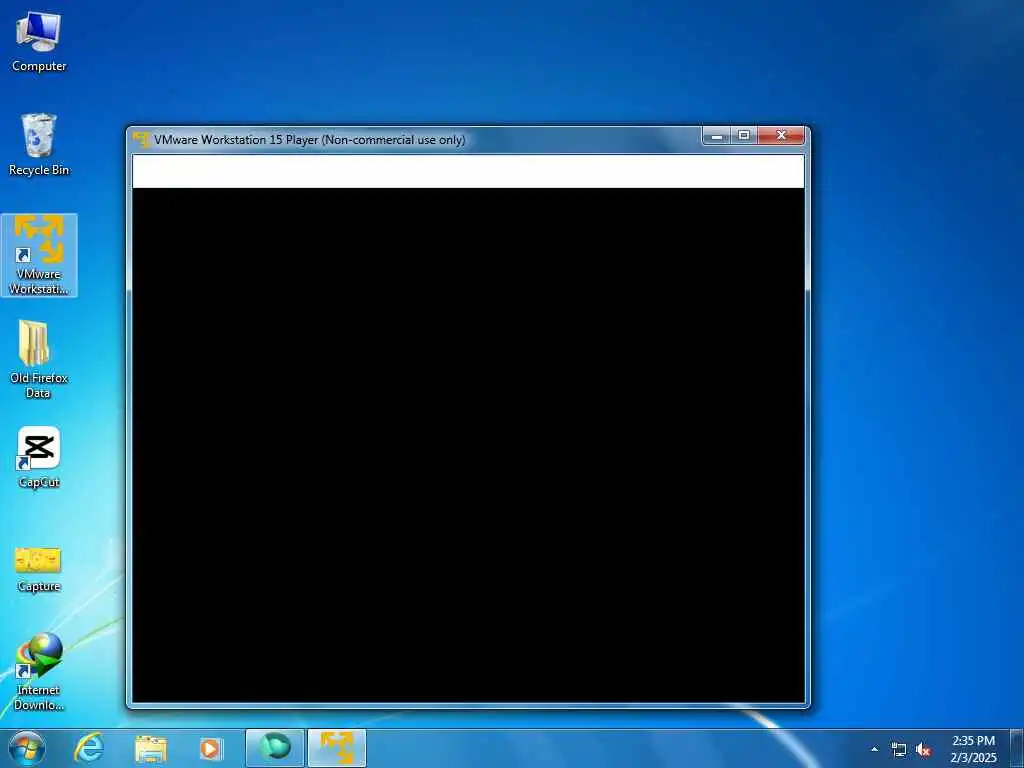The image size is (1024, 768).
Task: Open the Windows Start menu
Action: coord(27,748)
